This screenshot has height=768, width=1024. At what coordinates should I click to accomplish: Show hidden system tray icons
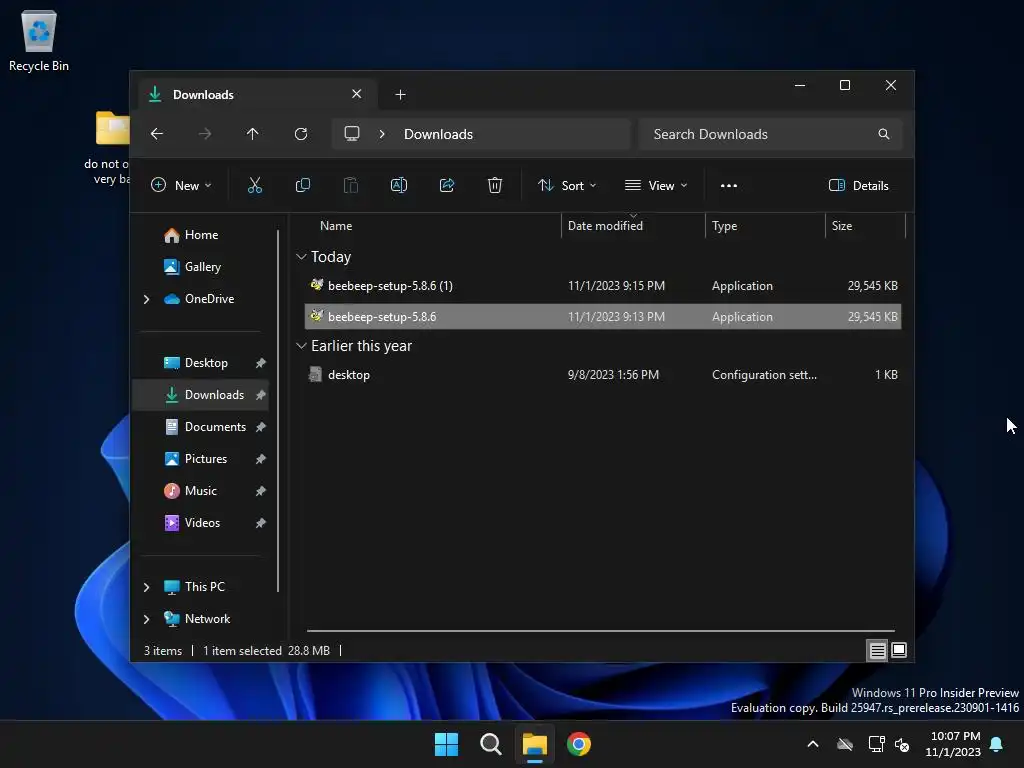click(x=813, y=744)
